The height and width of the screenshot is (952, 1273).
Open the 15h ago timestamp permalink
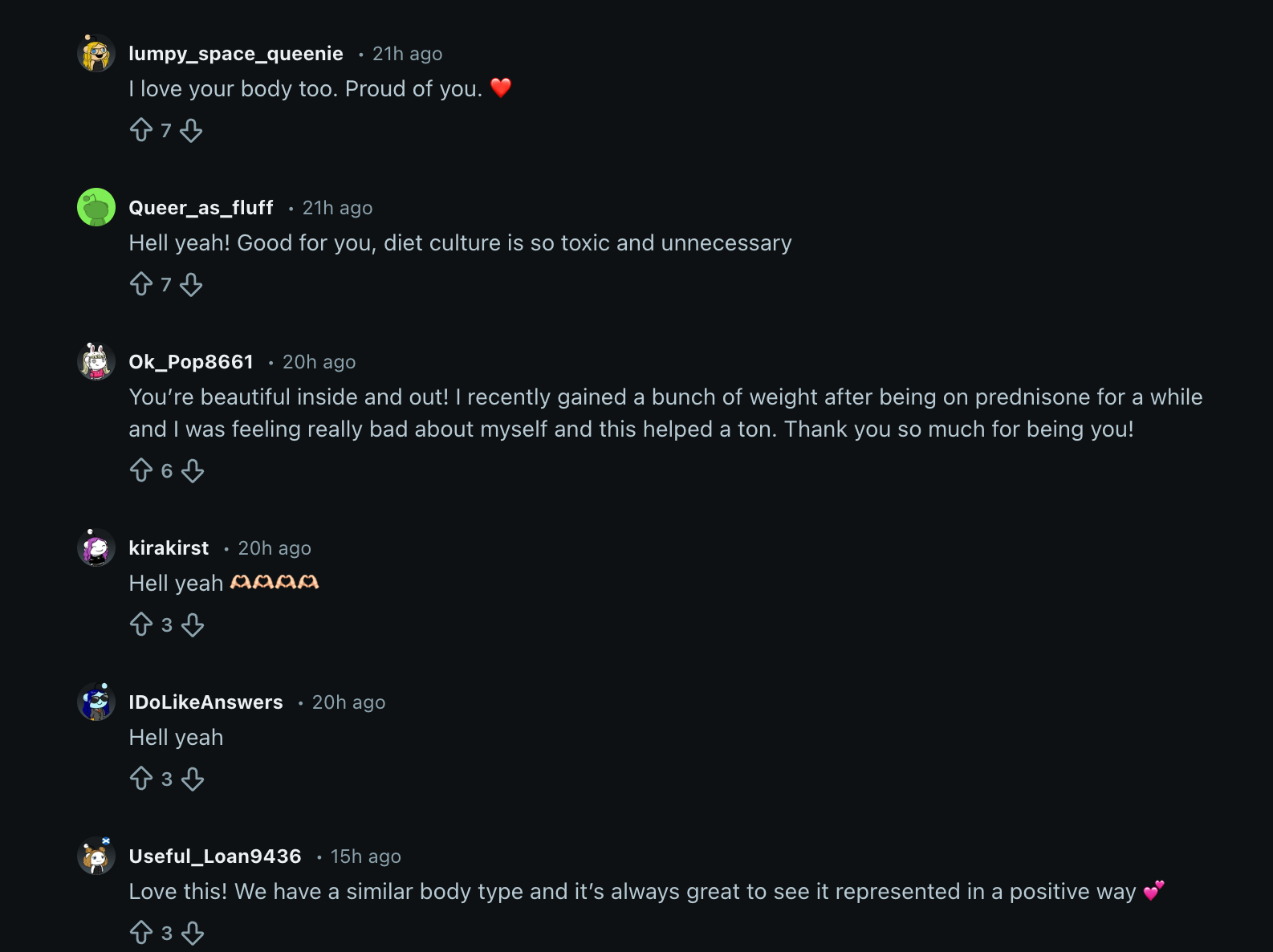tap(365, 856)
